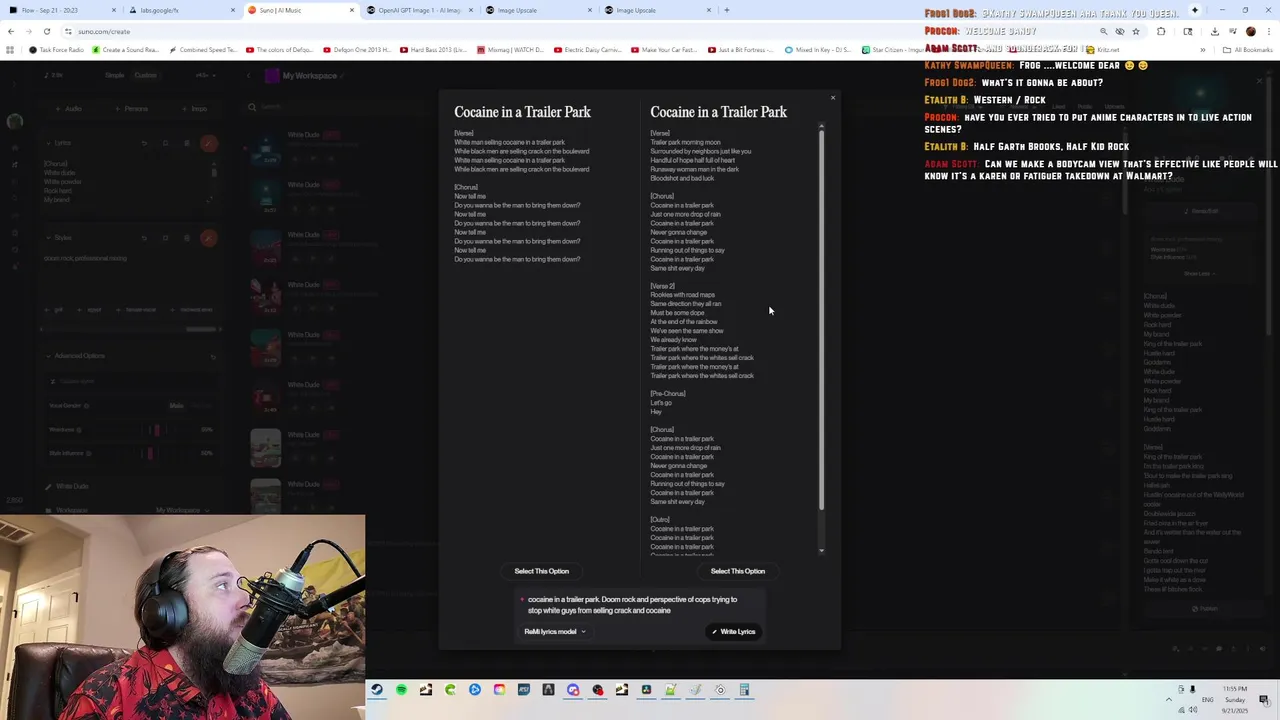Open the Make Your Car Fast... bookmark
This screenshot has width=1280, height=720.
coord(665,50)
